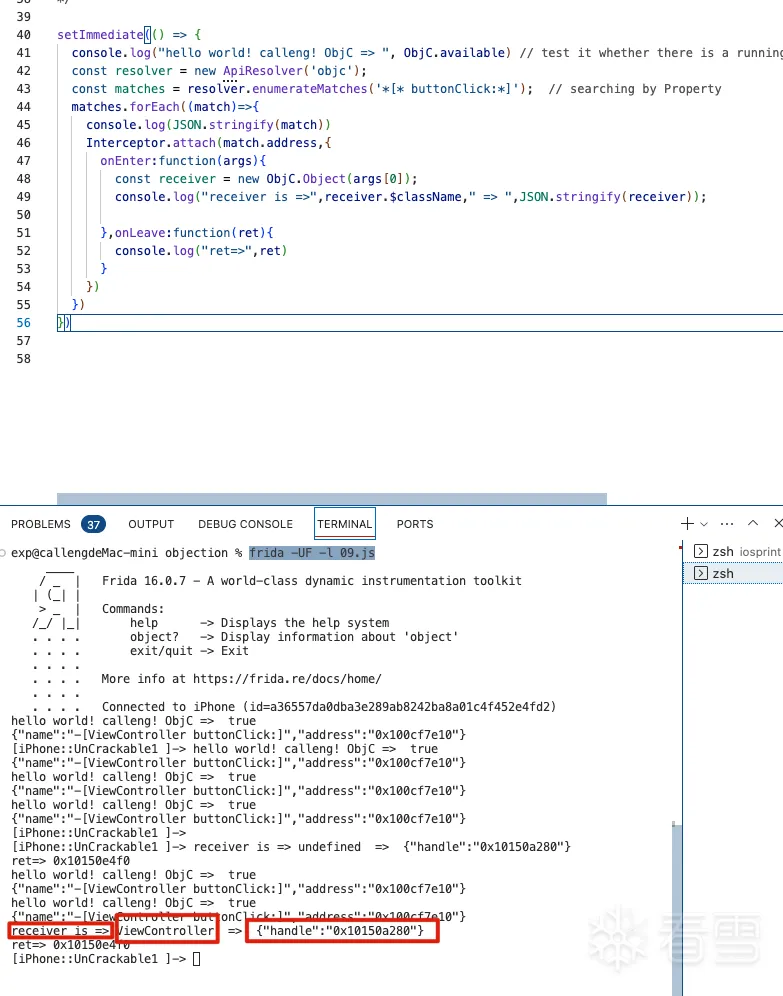The image size is (783, 996).
Task: Click the problems count badge 37
Action: 93,525
